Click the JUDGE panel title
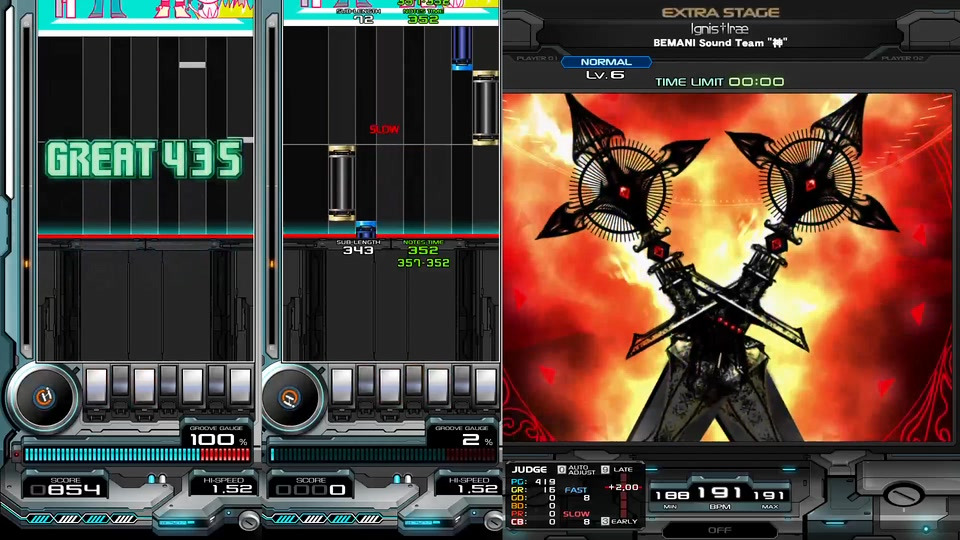This screenshot has width=960, height=540. [529, 470]
